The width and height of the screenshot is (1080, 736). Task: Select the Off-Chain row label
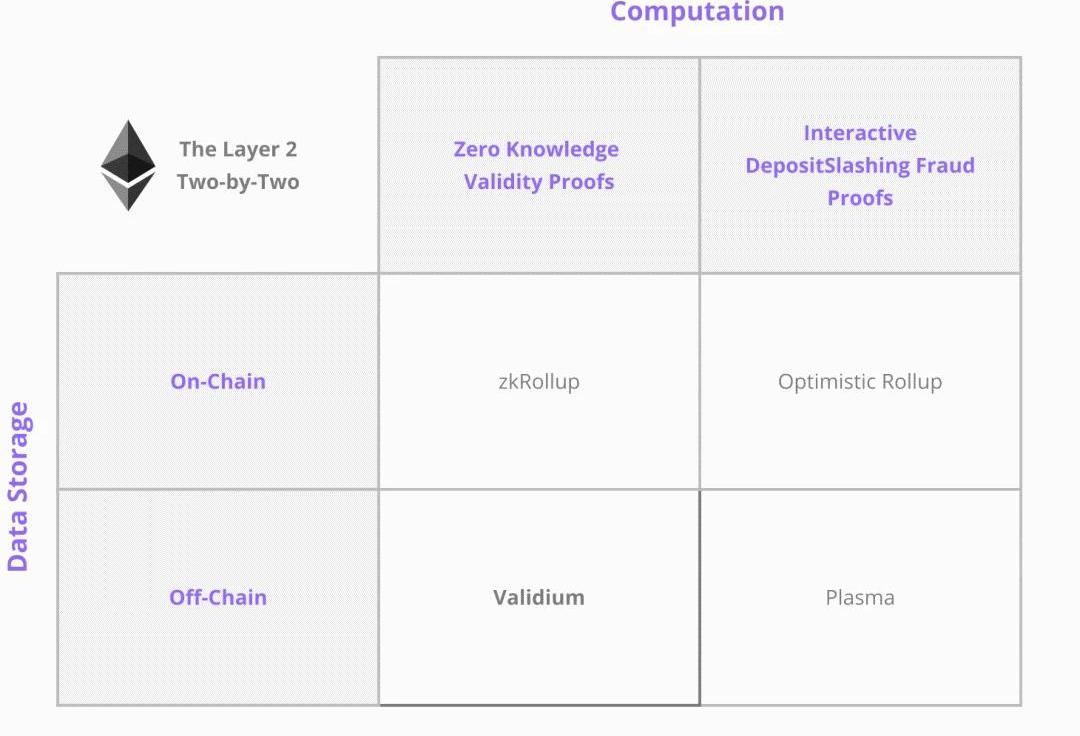pos(218,597)
